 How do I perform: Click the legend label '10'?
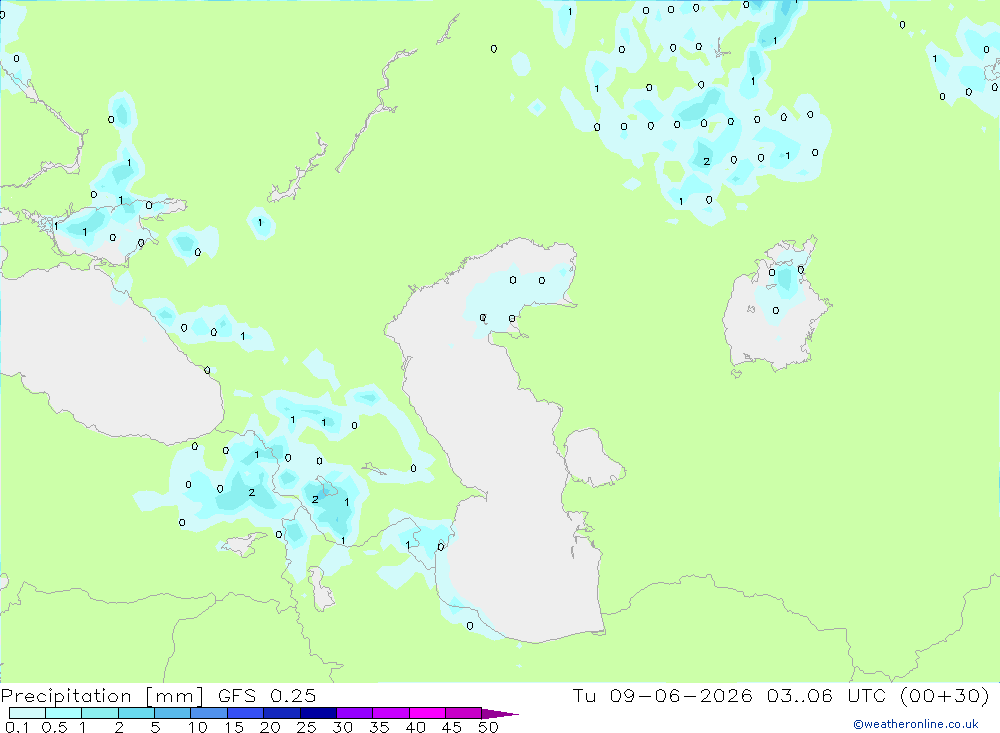coord(198,727)
